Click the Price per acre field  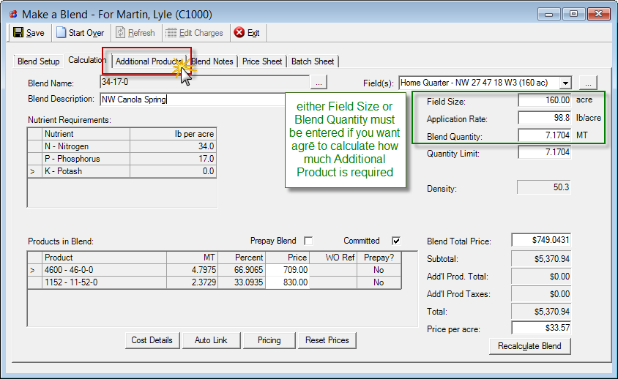tap(541, 328)
